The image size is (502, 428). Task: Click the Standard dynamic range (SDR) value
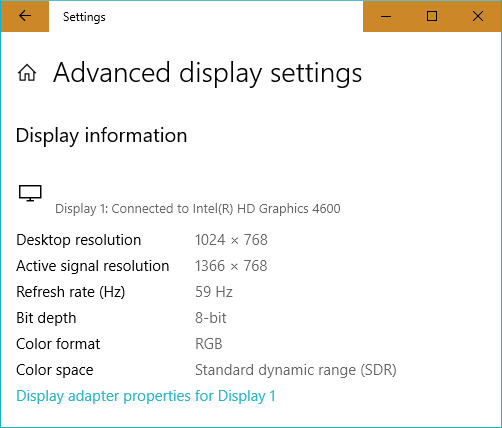[296, 370]
